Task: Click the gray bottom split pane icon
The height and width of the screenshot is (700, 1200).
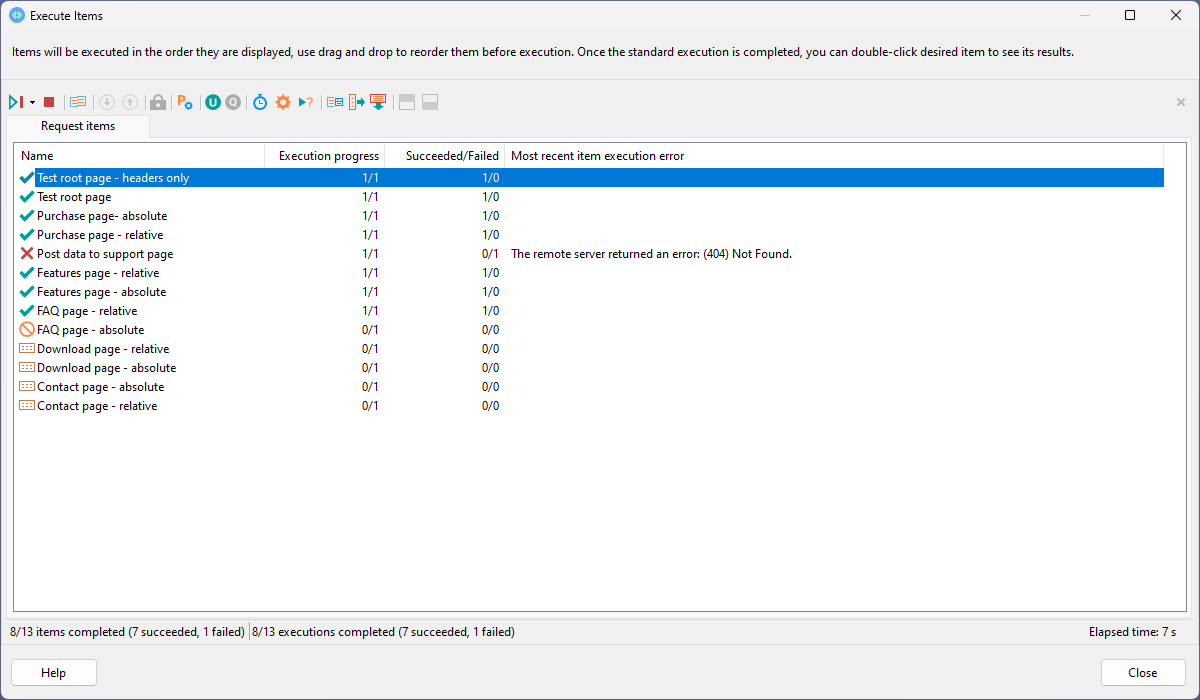Action: click(x=430, y=102)
